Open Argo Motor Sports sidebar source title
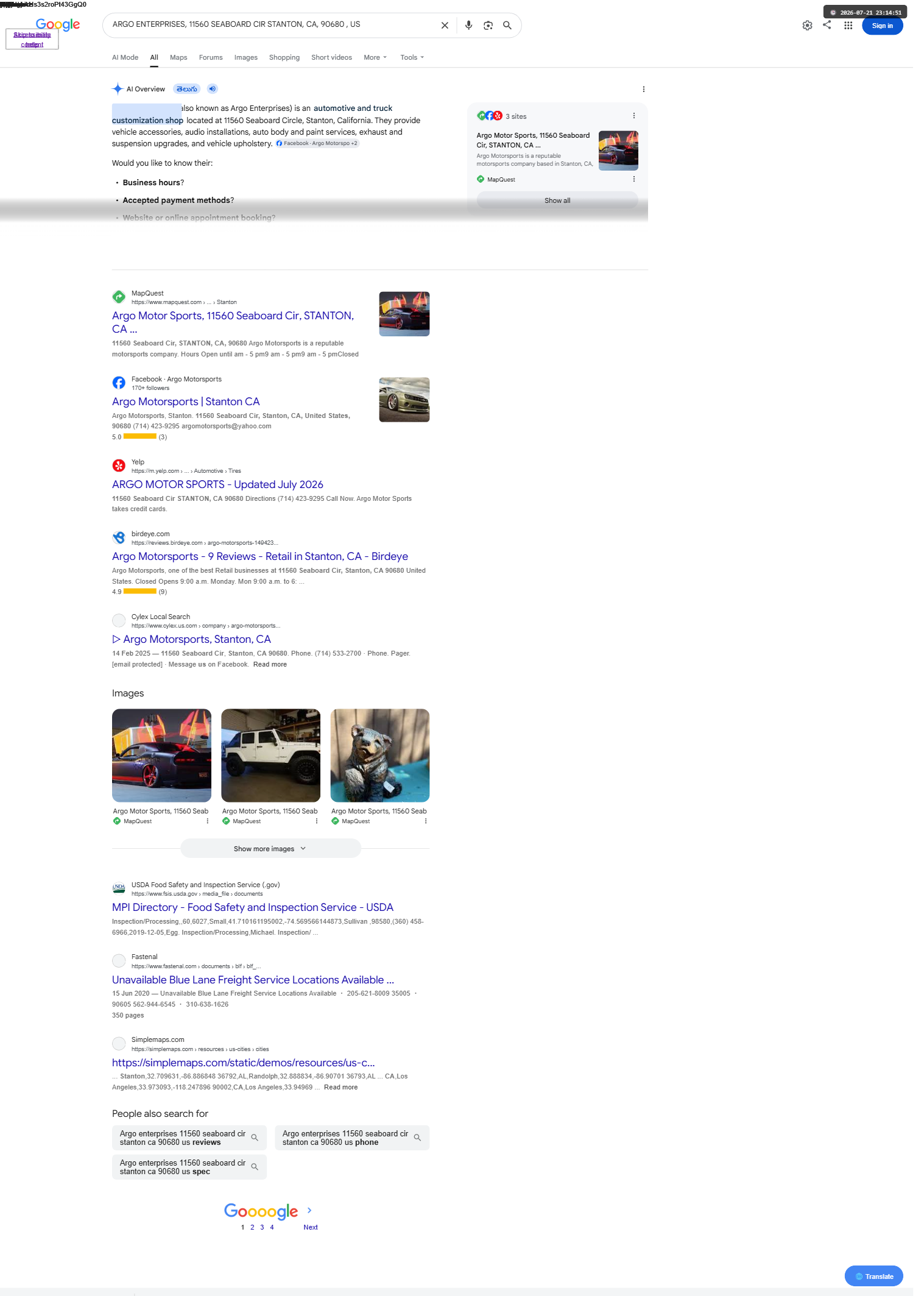Screen dimensions: 924x1296 533,140
